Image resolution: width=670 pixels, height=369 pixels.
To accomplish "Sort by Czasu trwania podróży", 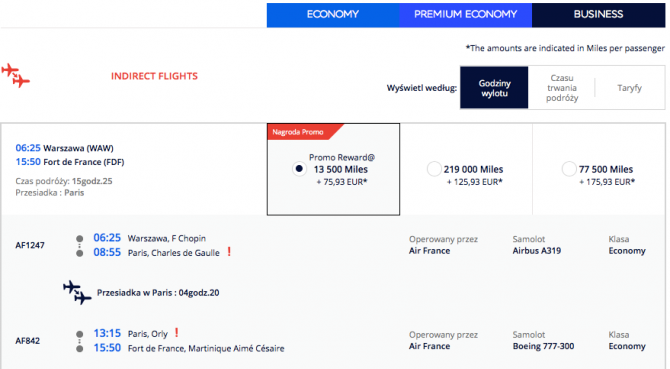I will pyautogui.click(x=562, y=88).
